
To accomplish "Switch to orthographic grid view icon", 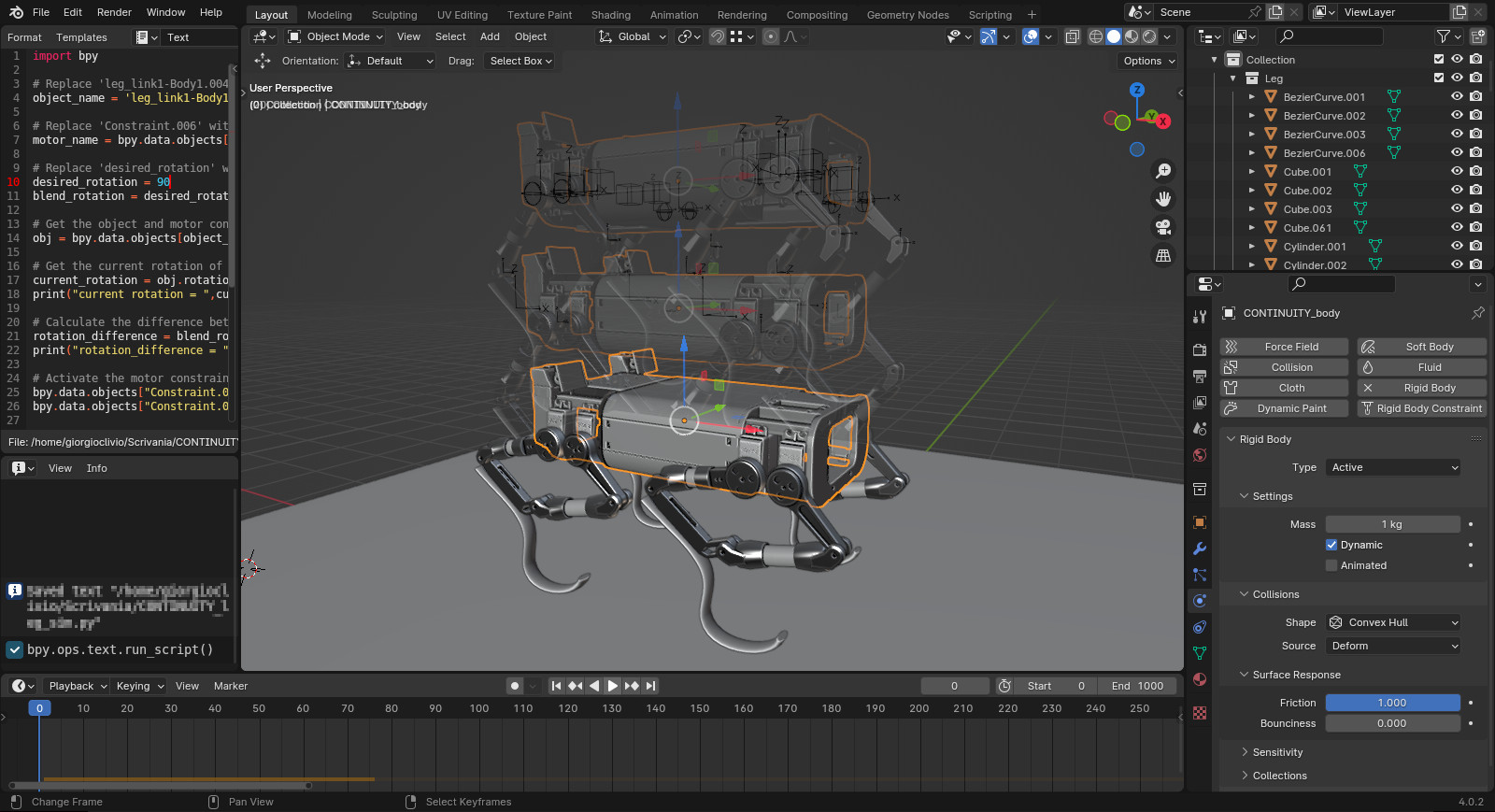I will [1163, 255].
